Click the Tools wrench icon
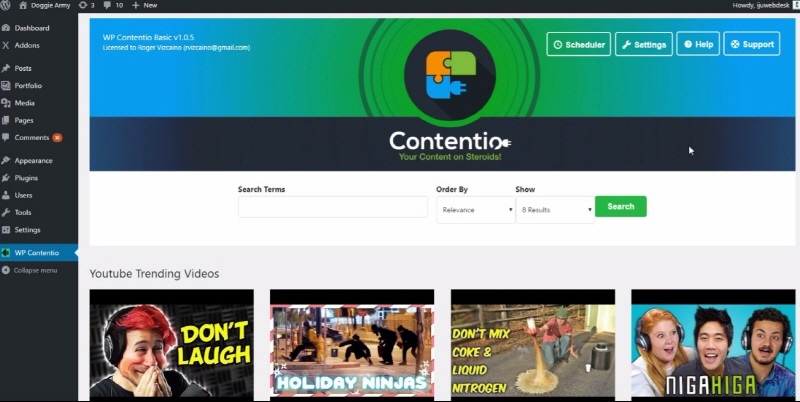The width and height of the screenshot is (800, 402). point(6,213)
